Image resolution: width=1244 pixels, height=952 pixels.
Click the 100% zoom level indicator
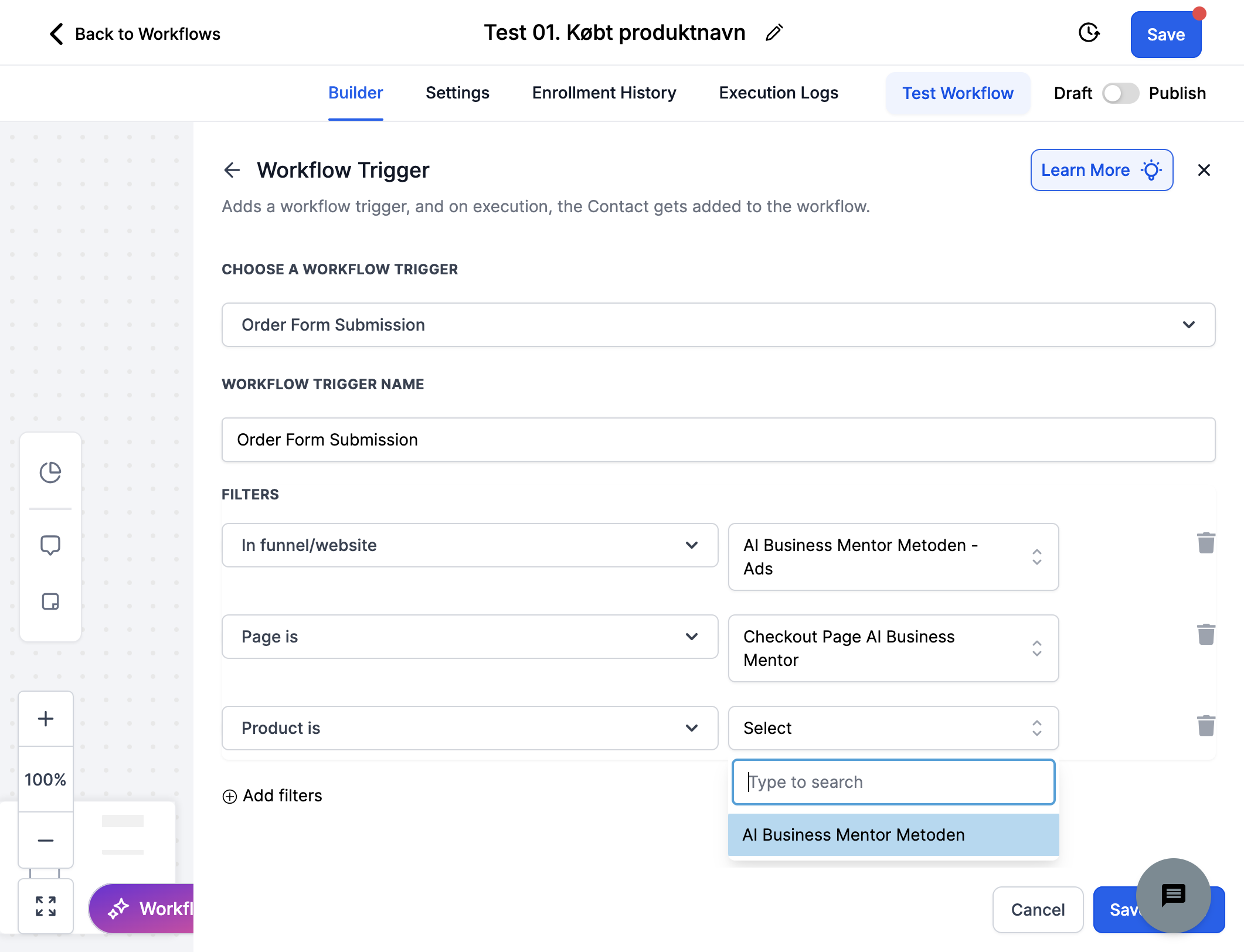tap(46, 780)
